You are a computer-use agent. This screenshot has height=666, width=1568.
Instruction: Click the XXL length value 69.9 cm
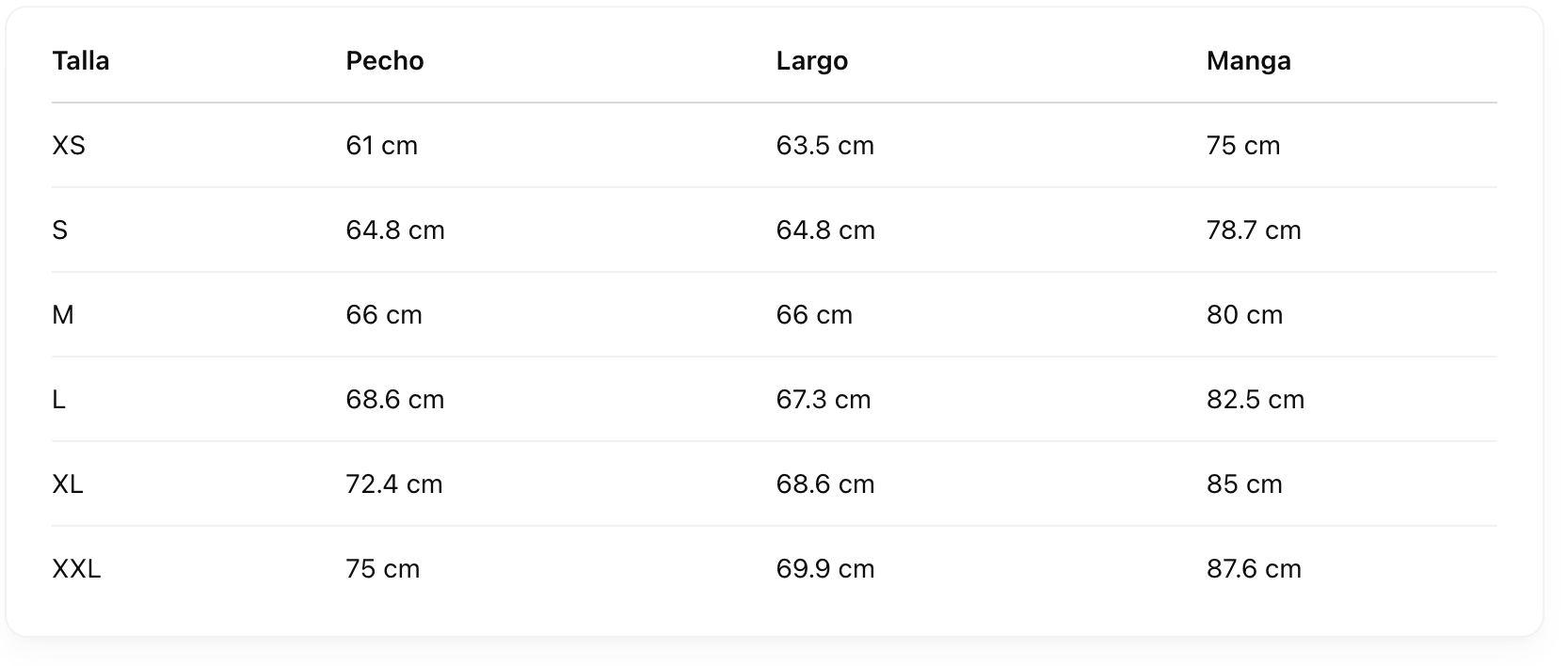coord(825,569)
